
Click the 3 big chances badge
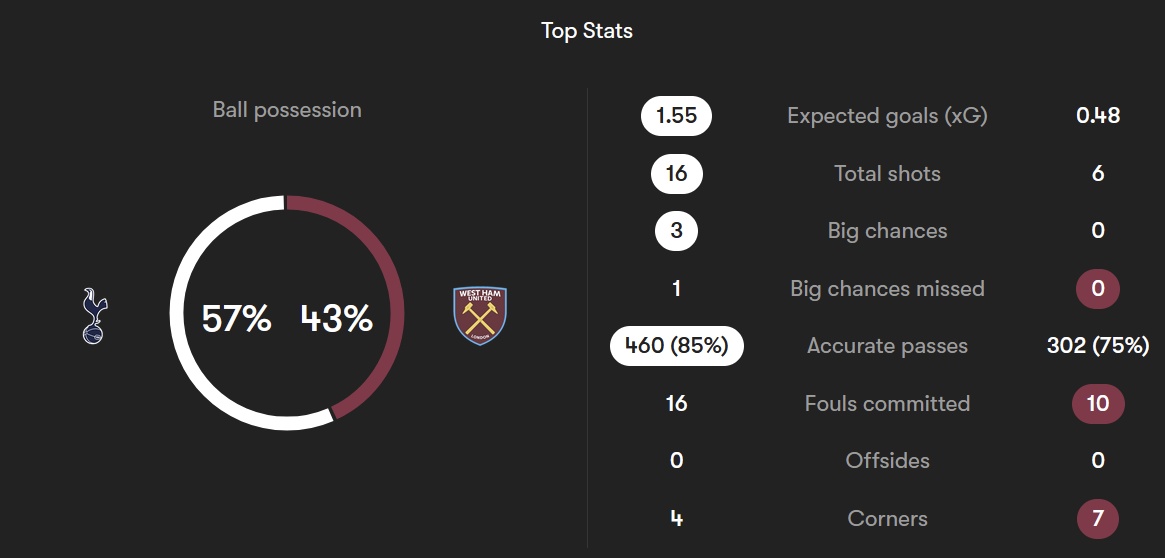(x=676, y=231)
